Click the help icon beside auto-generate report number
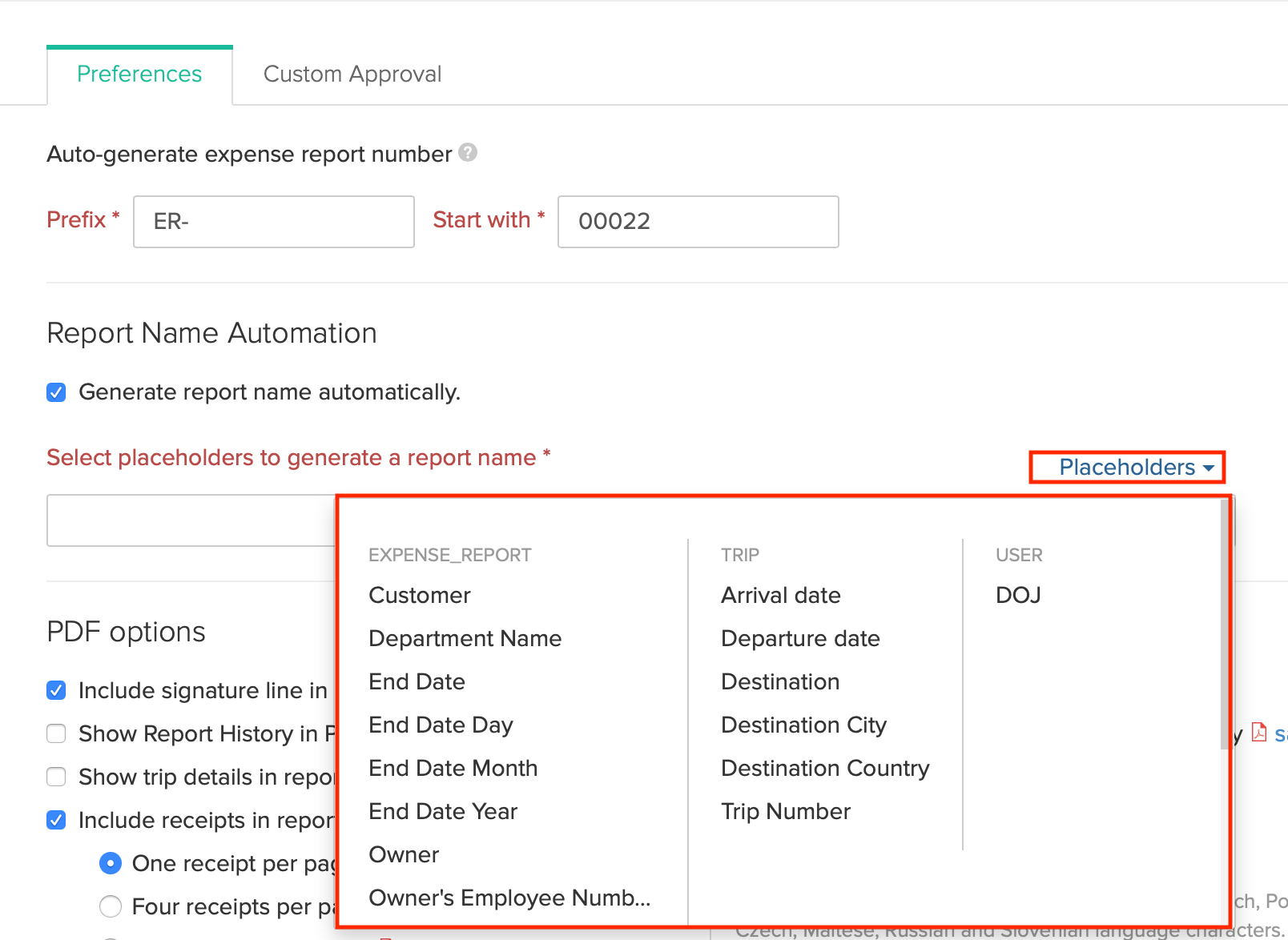 467,153
